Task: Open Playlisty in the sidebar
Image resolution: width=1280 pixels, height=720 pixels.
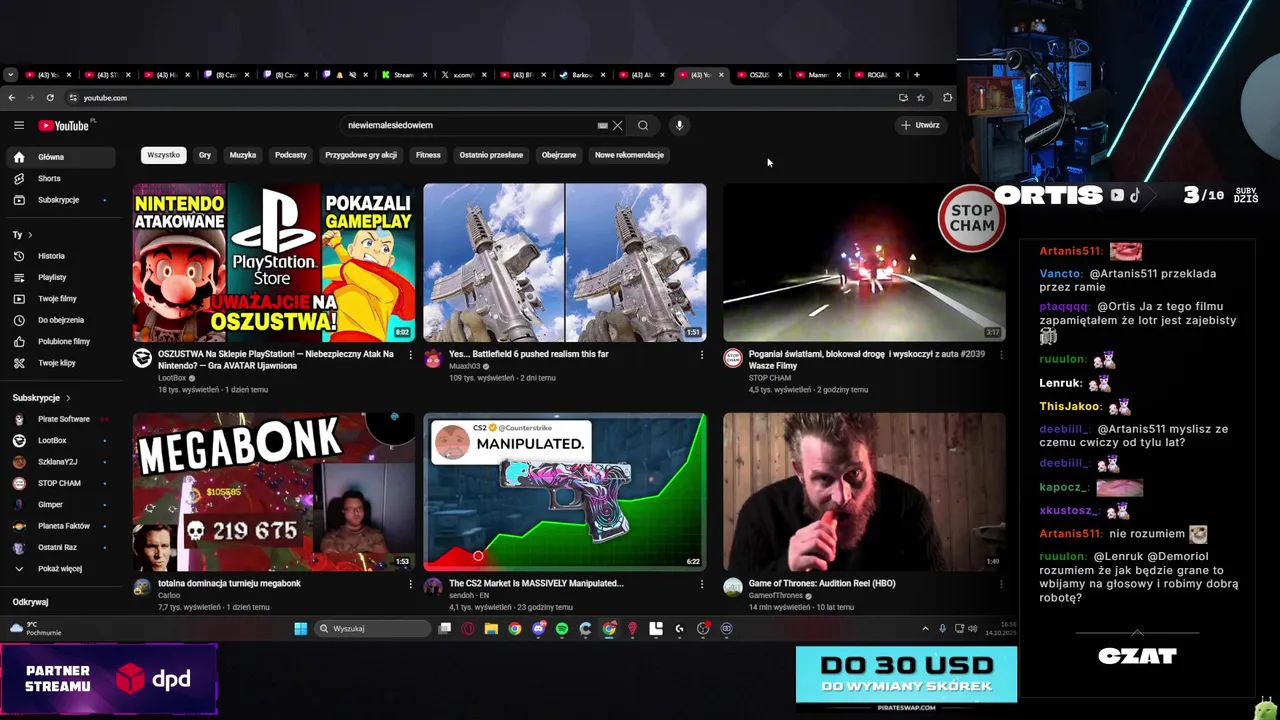Action: click(x=60, y=277)
